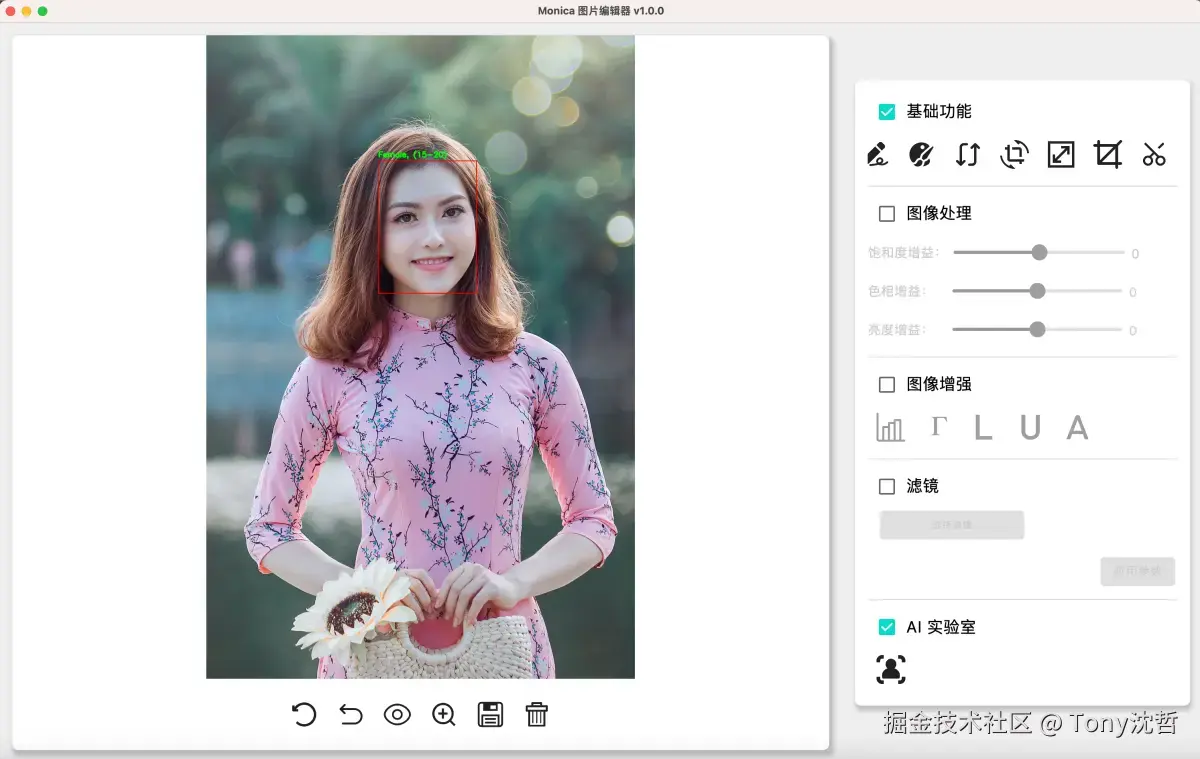This screenshot has width=1200, height=759.
Task: Uncheck the 基础功能 checkbox
Action: [886, 112]
